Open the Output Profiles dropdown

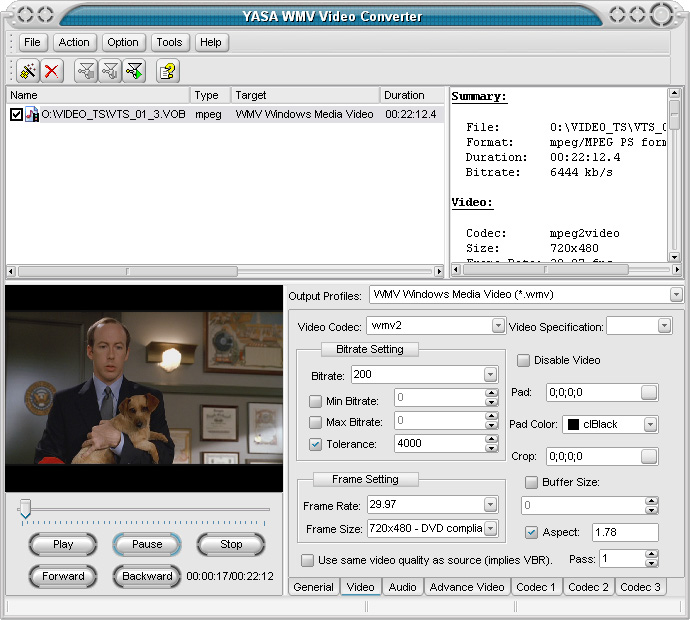(x=676, y=295)
